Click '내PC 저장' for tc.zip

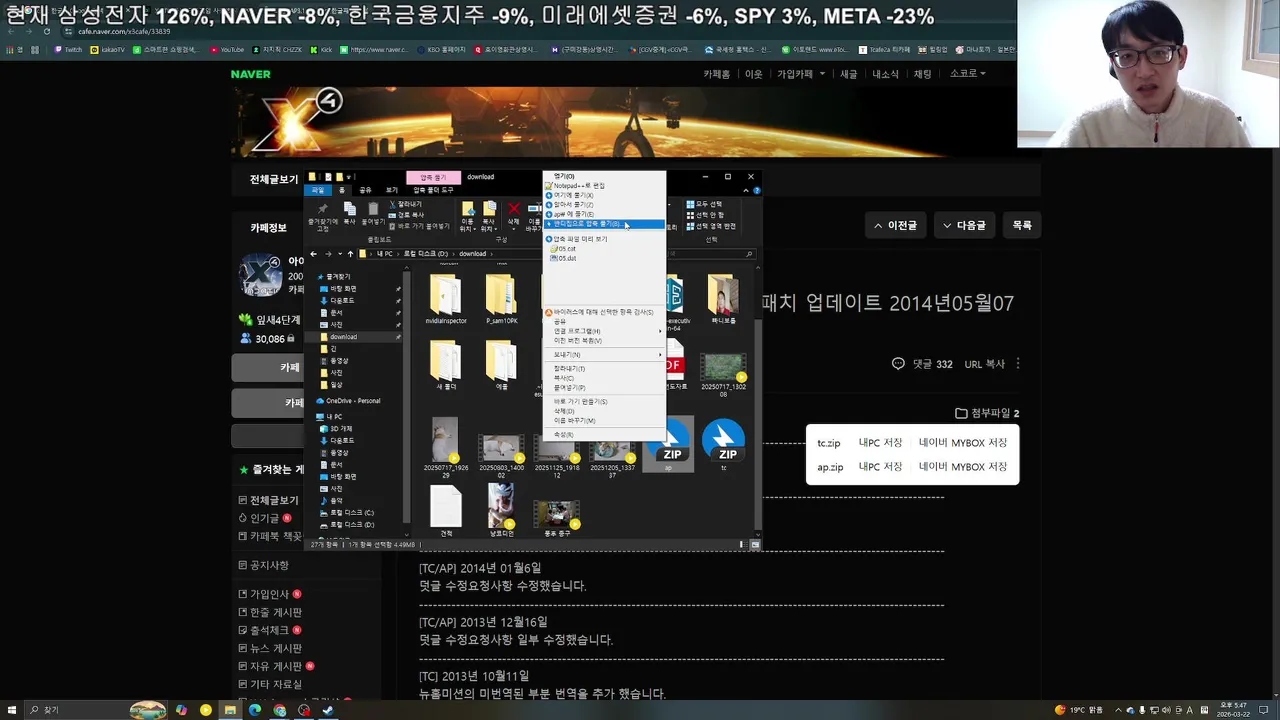click(x=880, y=443)
